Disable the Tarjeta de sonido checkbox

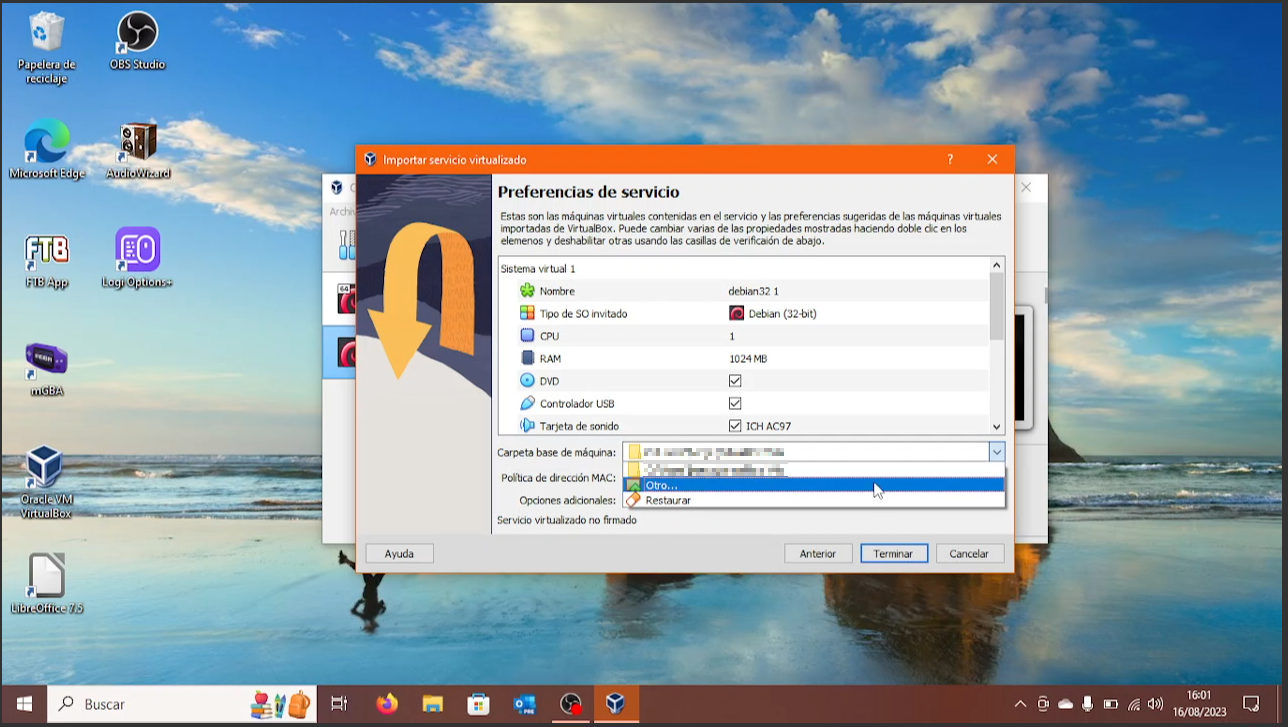(735, 426)
